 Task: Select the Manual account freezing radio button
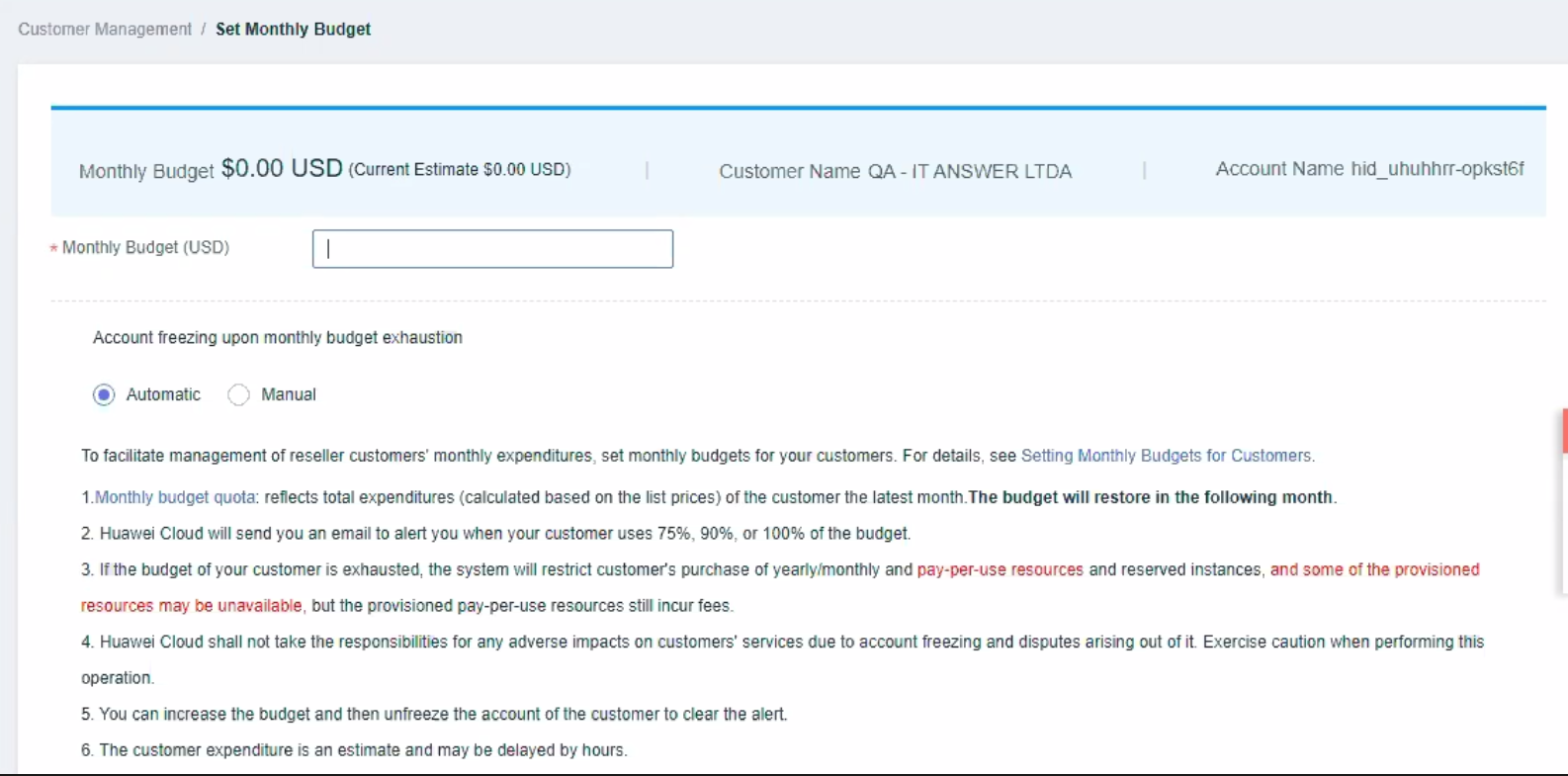pos(238,395)
